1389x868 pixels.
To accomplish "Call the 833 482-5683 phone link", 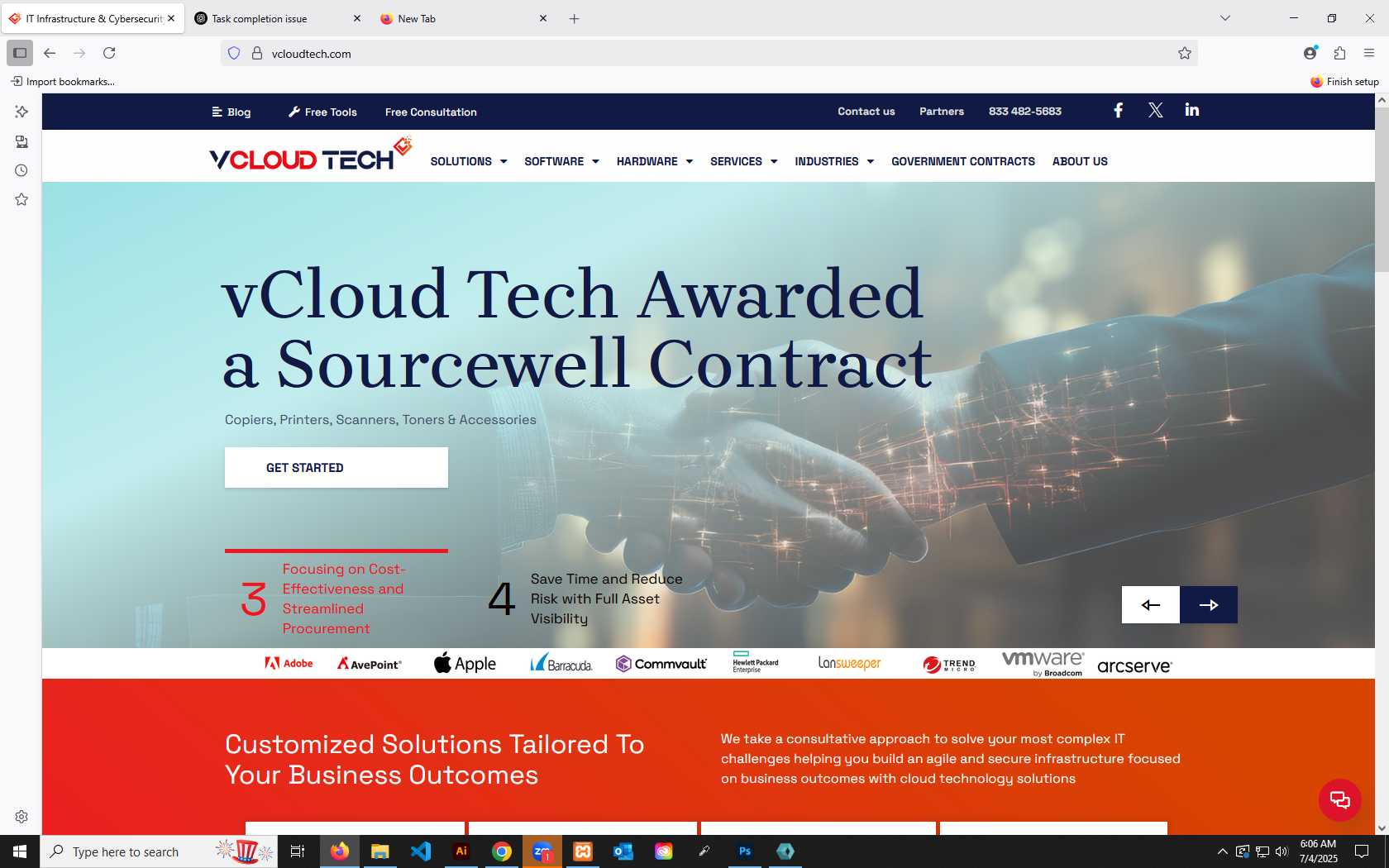I will coord(1025,111).
